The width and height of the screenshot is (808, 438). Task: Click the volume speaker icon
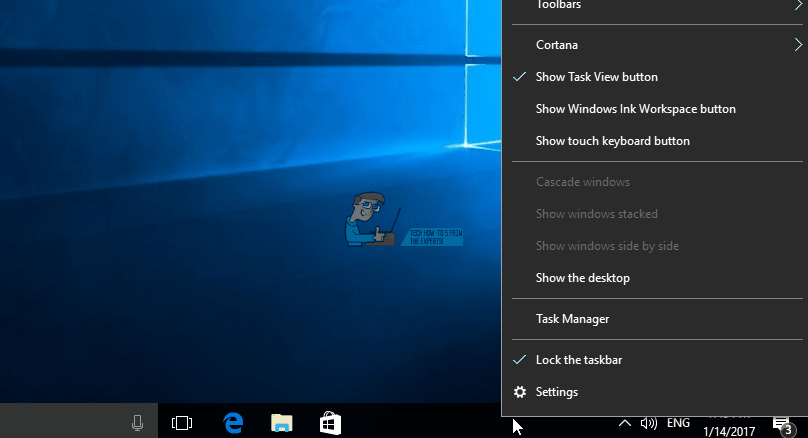649,424
